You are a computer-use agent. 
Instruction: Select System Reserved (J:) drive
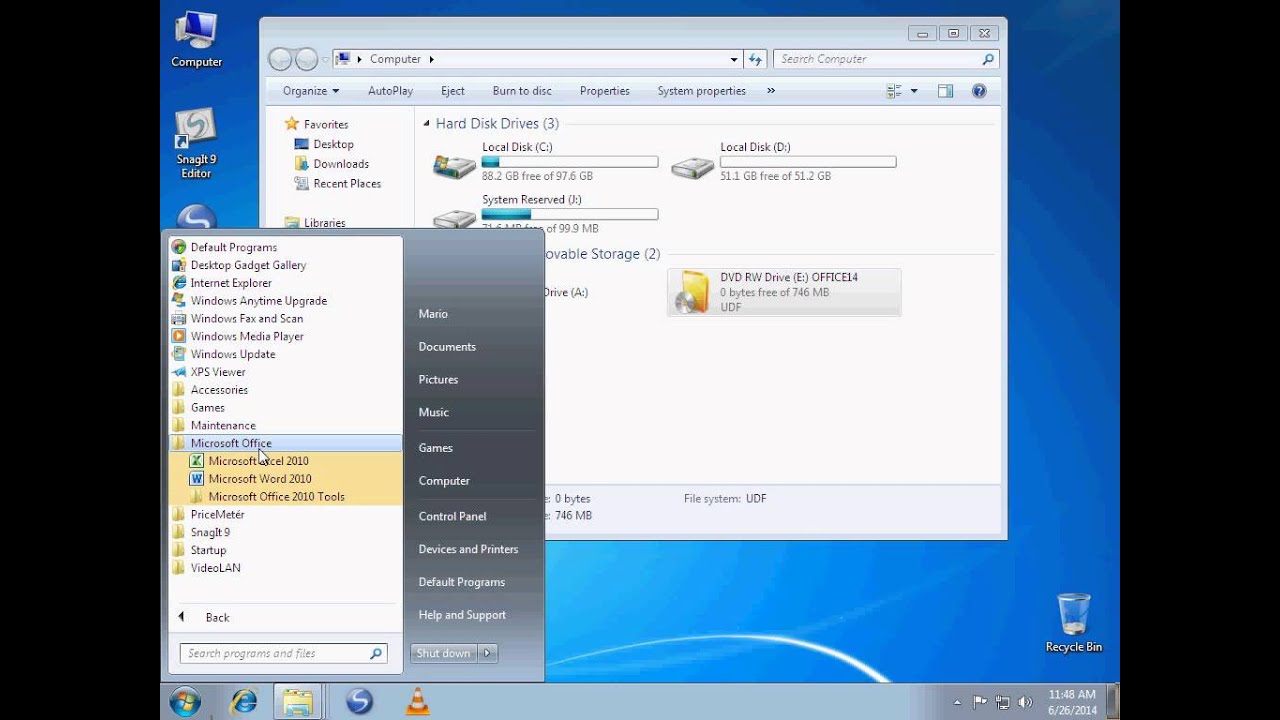pyautogui.click(x=545, y=214)
